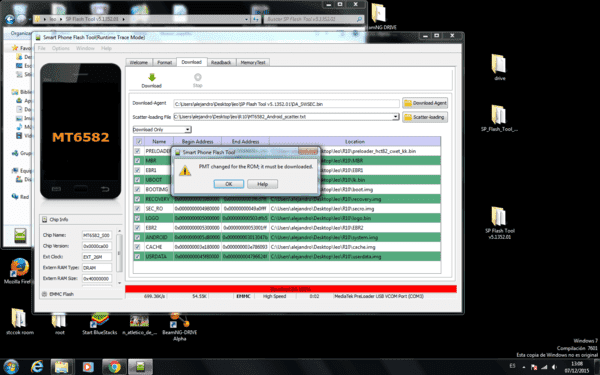
Task: Click the Download Agent folder button
Action: coord(425,103)
